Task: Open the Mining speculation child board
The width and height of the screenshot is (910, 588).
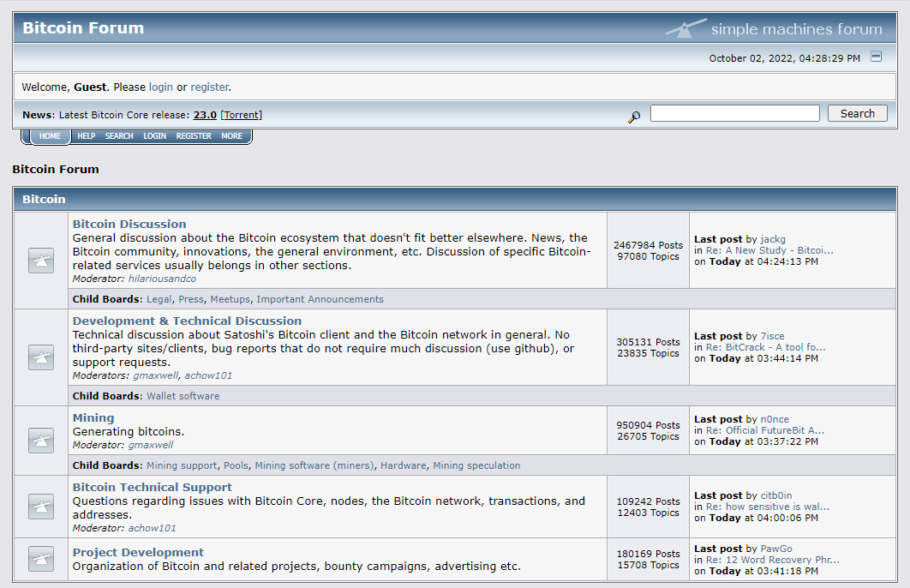Action: (x=476, y=466)
